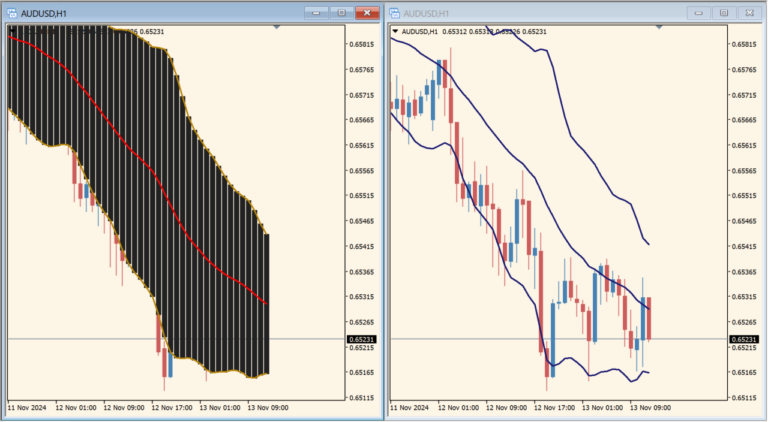Maximize the left AUDUSD chart window
Screen dimensions: 768x422
(341, 13)
